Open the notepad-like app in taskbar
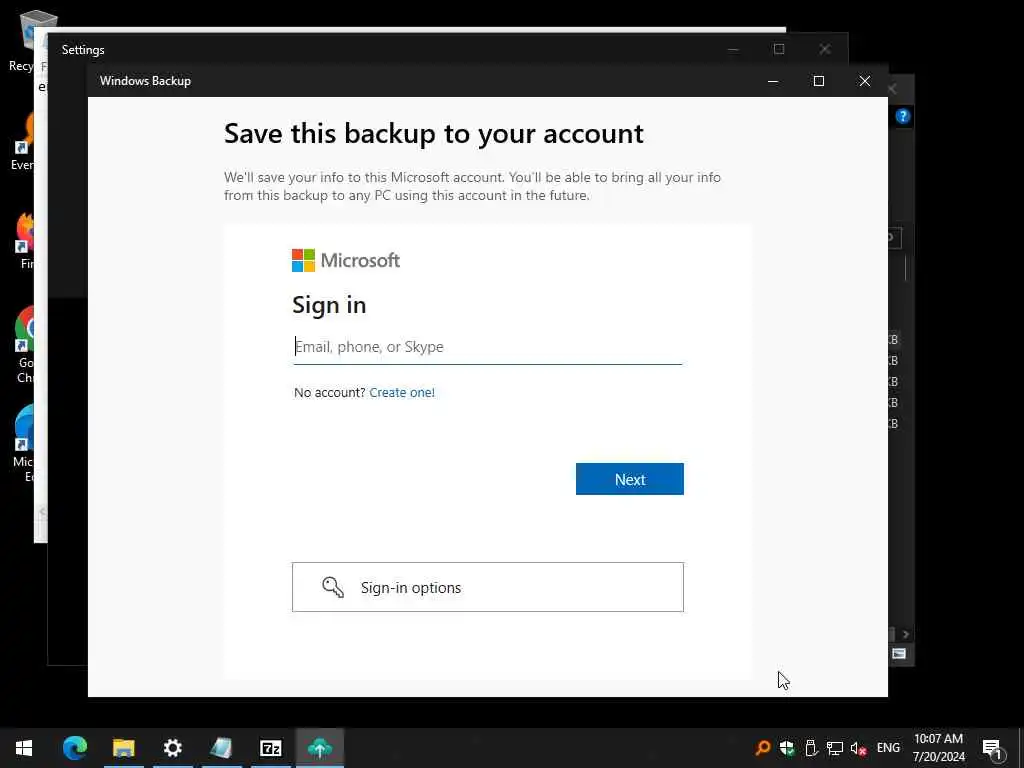 point(221,748)
